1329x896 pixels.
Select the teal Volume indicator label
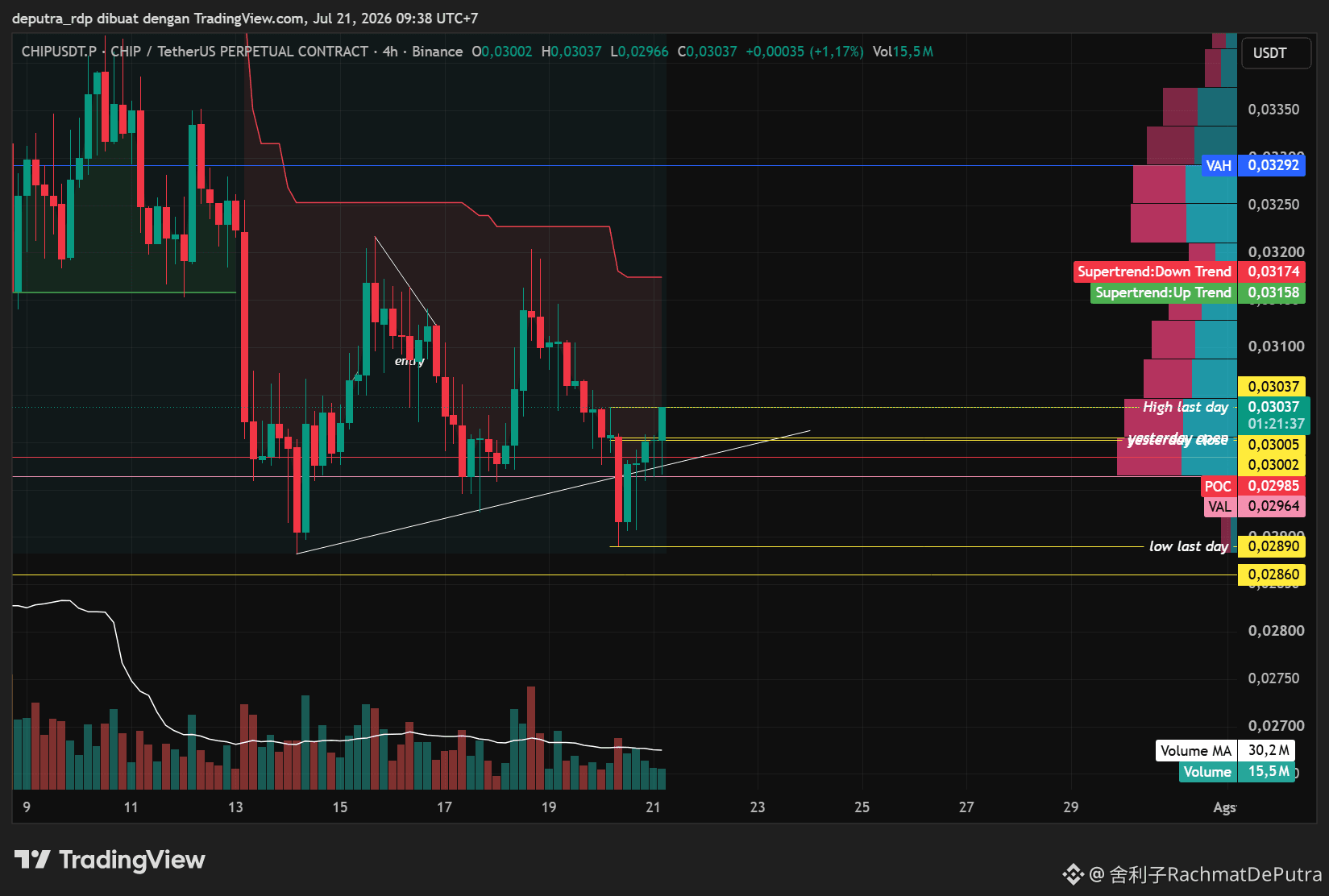1207,772
